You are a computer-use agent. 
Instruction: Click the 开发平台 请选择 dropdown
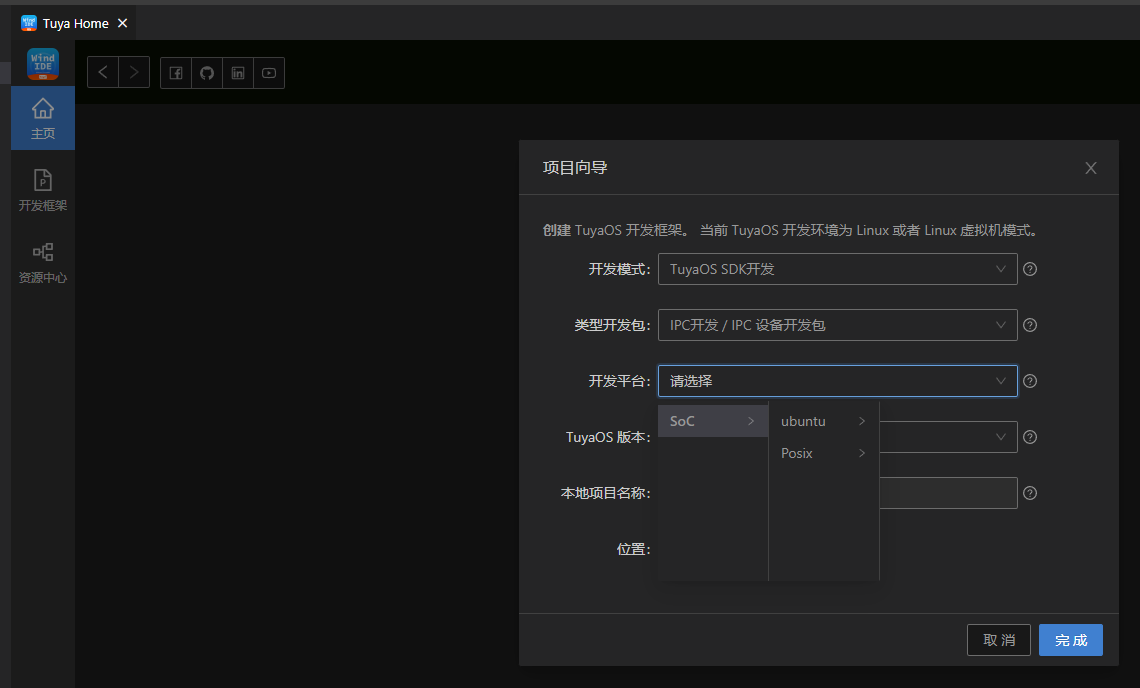click(x=837, y=381)
